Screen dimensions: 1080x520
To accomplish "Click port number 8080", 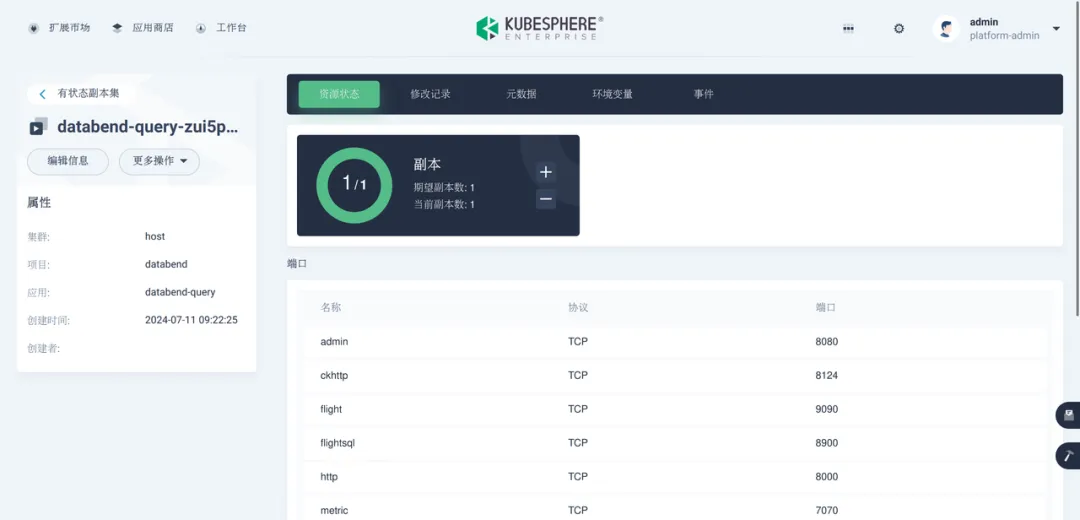I will [x=827, y=342].
